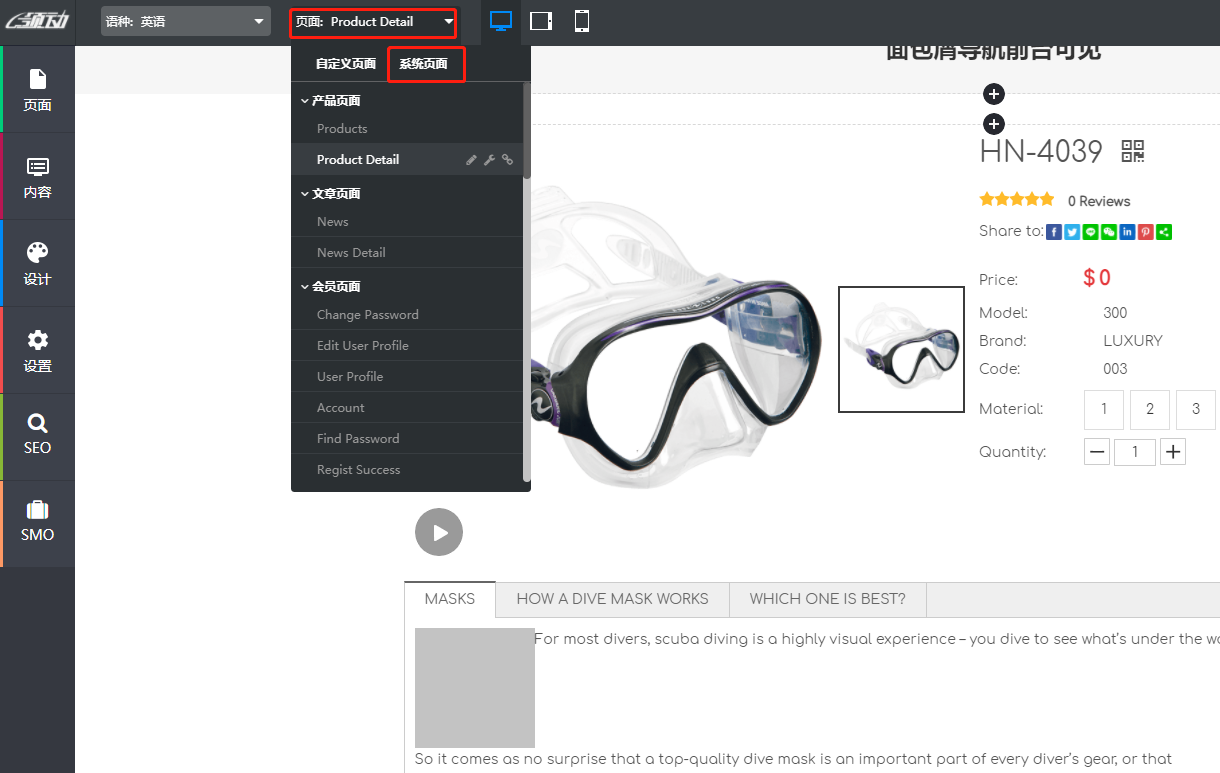Click the HN-4039 product title
The image size is (1220, 773).
coord(1041,152)
